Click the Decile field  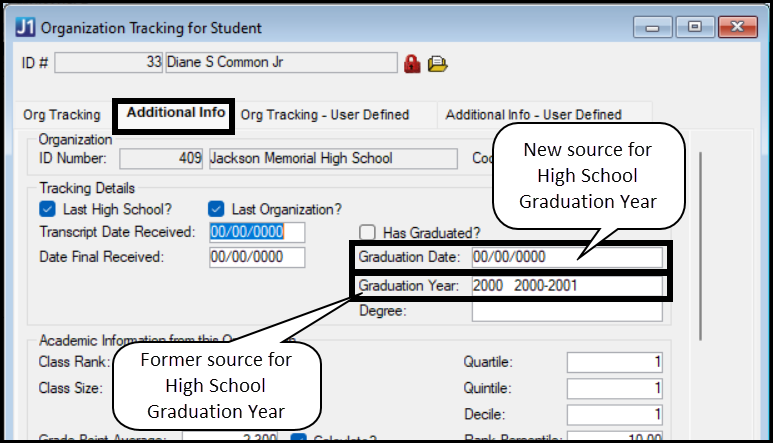click(x=614, y=415)
